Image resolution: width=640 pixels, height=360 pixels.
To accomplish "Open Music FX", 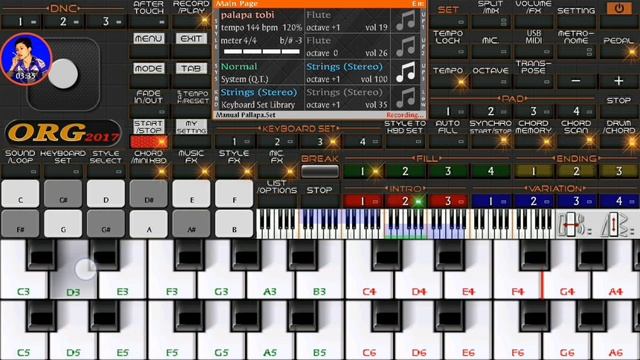I will click(x=191, y=171).
